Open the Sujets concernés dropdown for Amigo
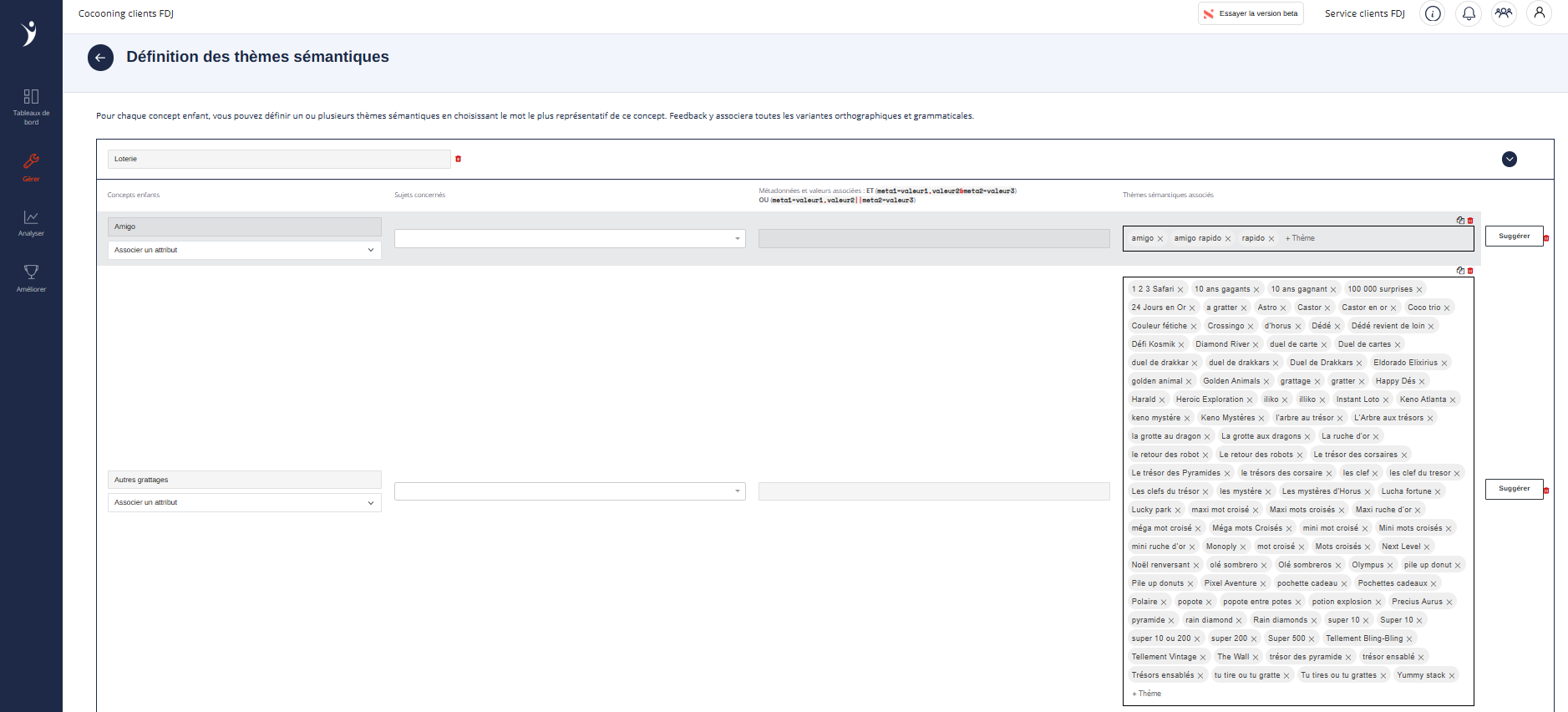The image size is (1568, 712). pyautogui.click(x=569, y=239)
